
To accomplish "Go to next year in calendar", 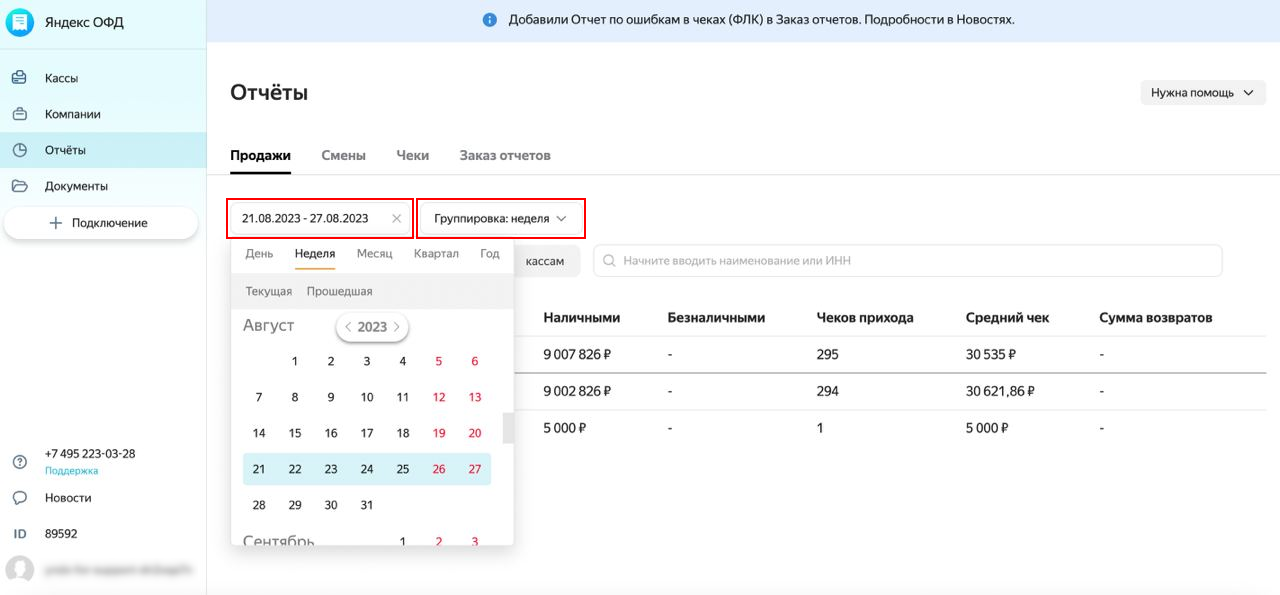I will coord(397,327).
